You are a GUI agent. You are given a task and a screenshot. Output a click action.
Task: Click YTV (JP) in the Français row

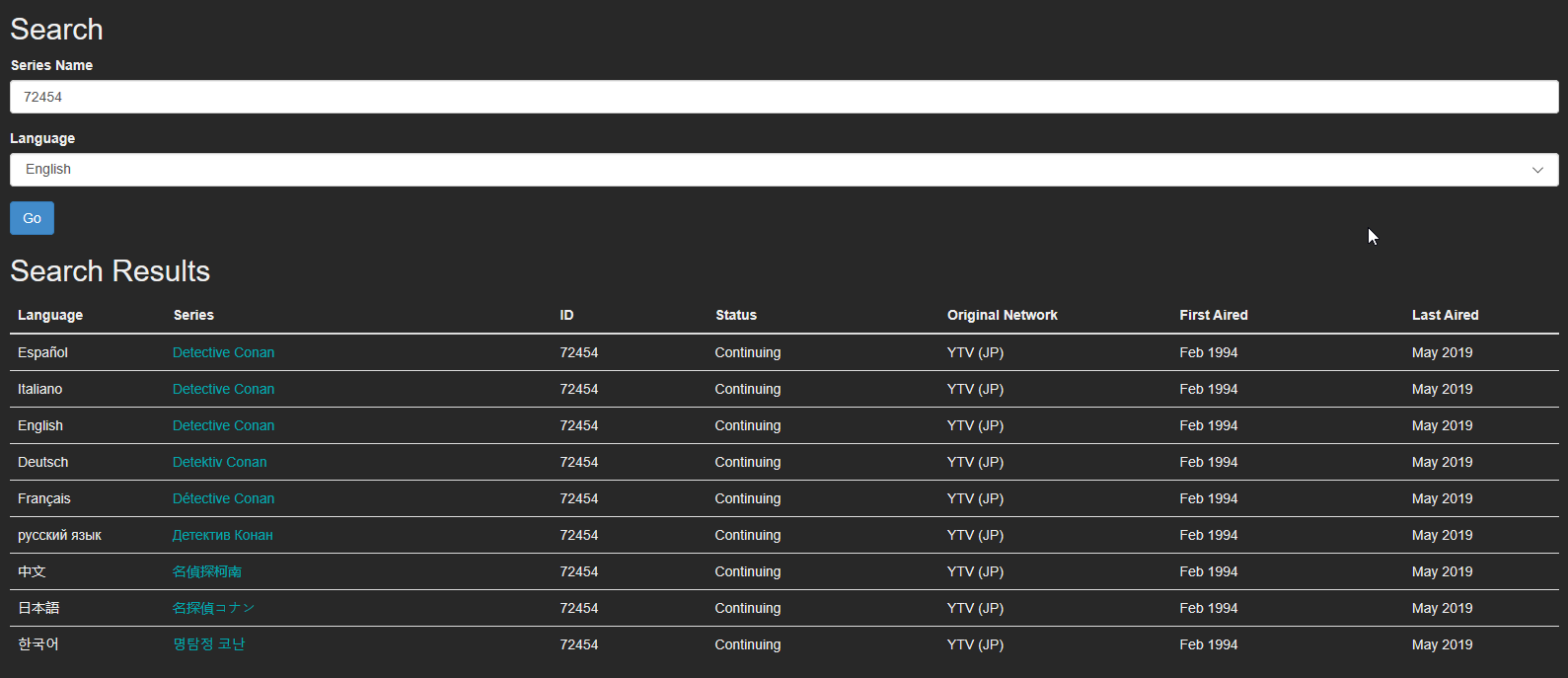(x=975, y=498)
